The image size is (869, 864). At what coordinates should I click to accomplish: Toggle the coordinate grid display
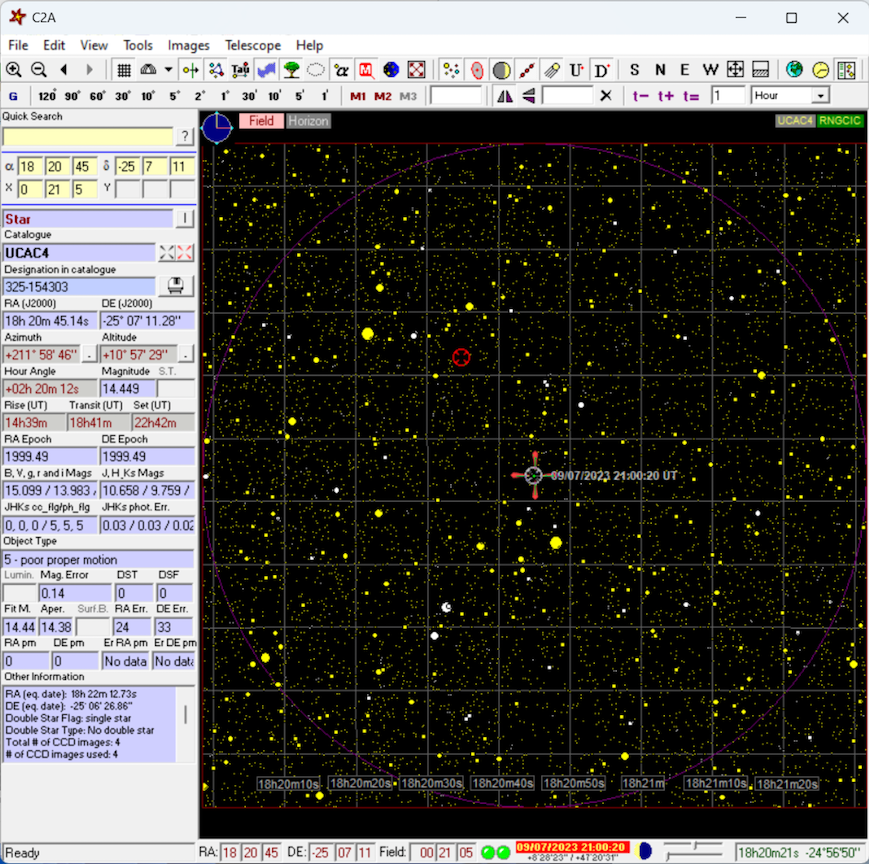(x=123, y=70)
